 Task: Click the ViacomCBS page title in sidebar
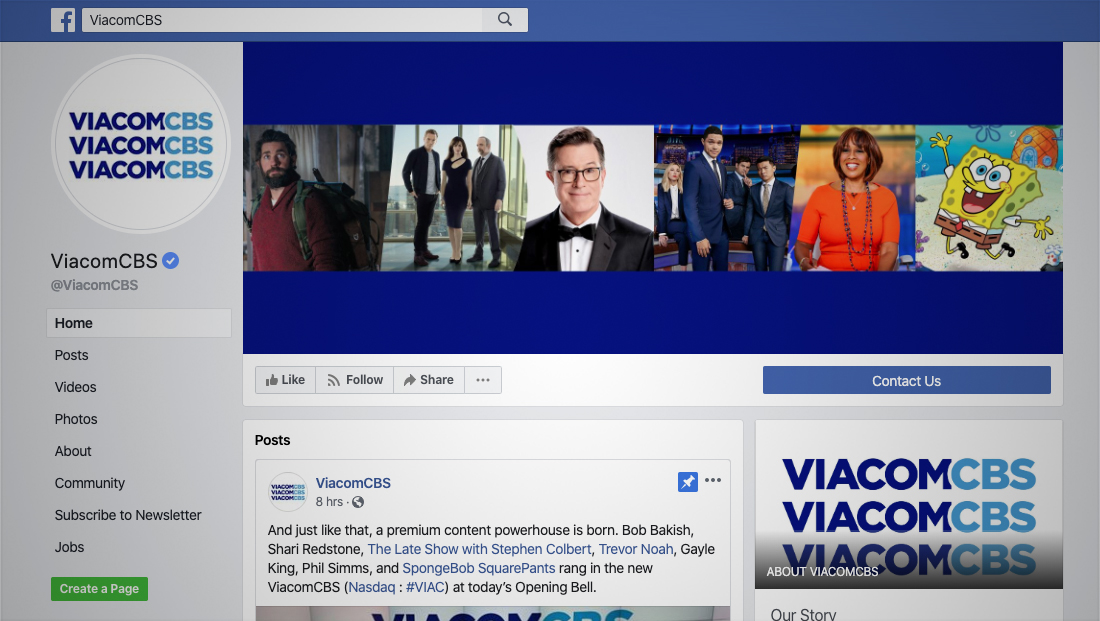point(104,261)
